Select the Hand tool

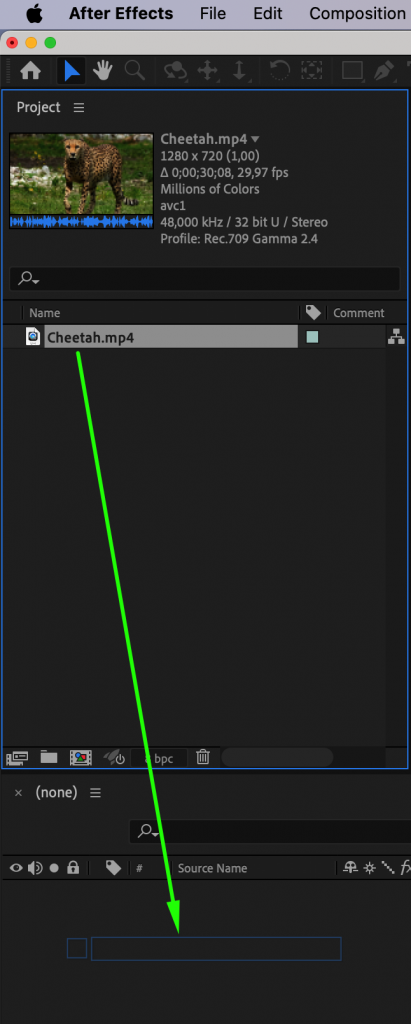click(x=103, y=71)
